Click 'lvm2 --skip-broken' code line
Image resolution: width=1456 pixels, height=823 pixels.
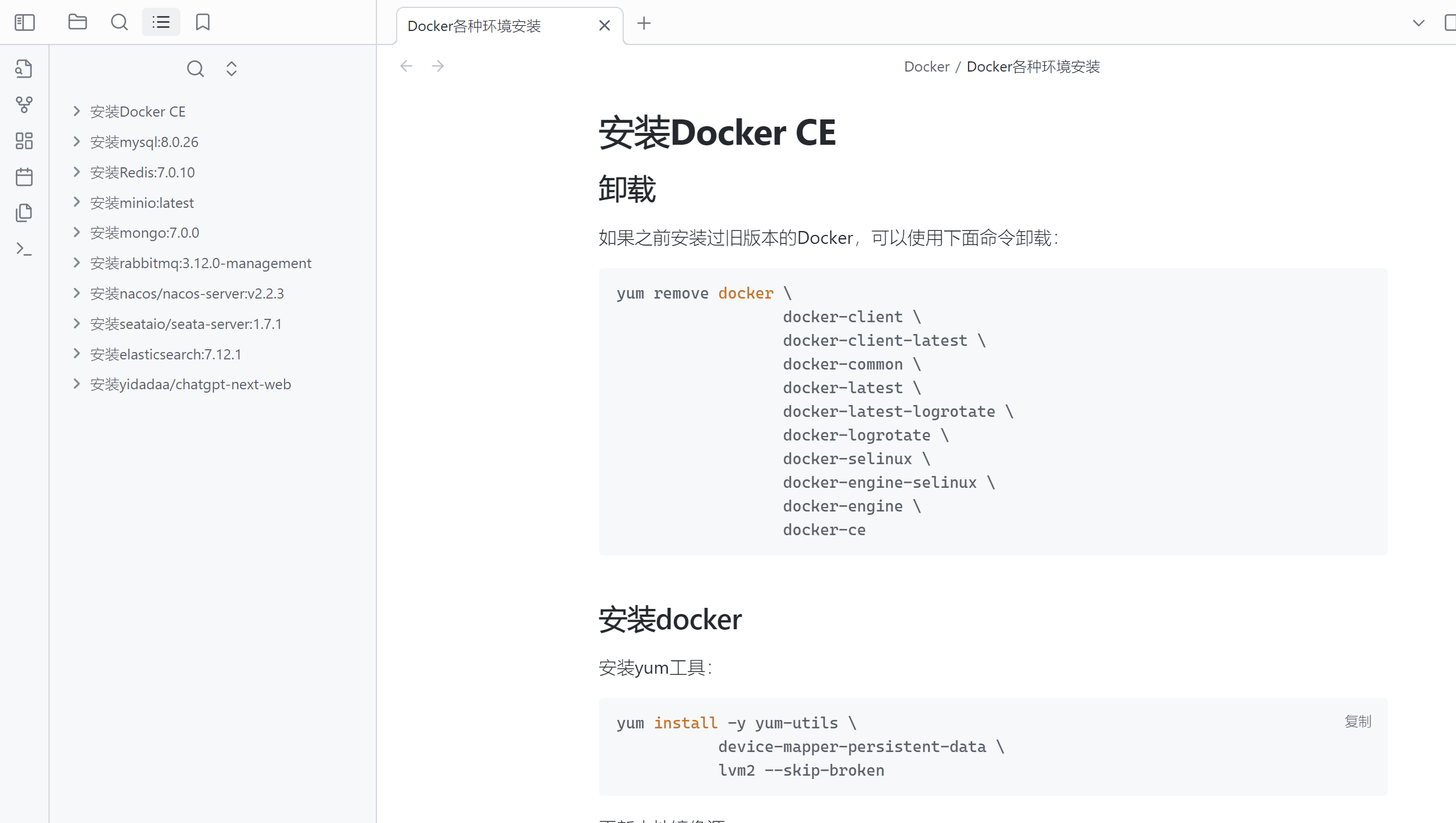801,770
